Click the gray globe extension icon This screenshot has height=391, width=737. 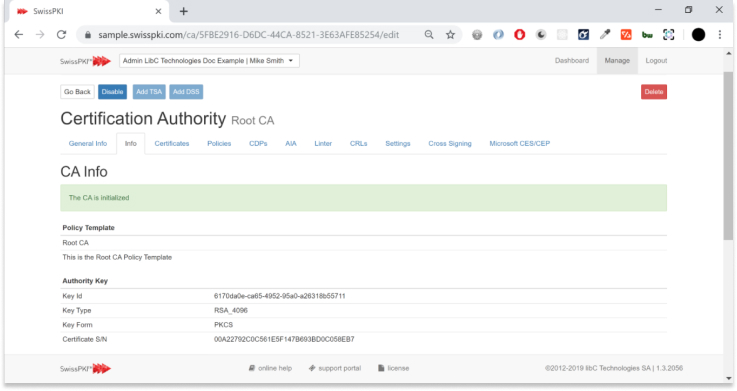[477, 35]
